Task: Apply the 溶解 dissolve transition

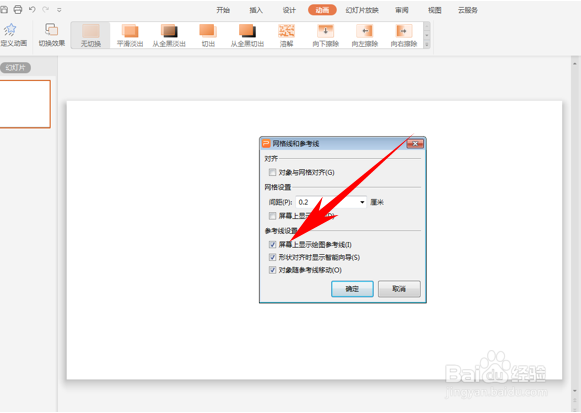Action: coord(286,35)
